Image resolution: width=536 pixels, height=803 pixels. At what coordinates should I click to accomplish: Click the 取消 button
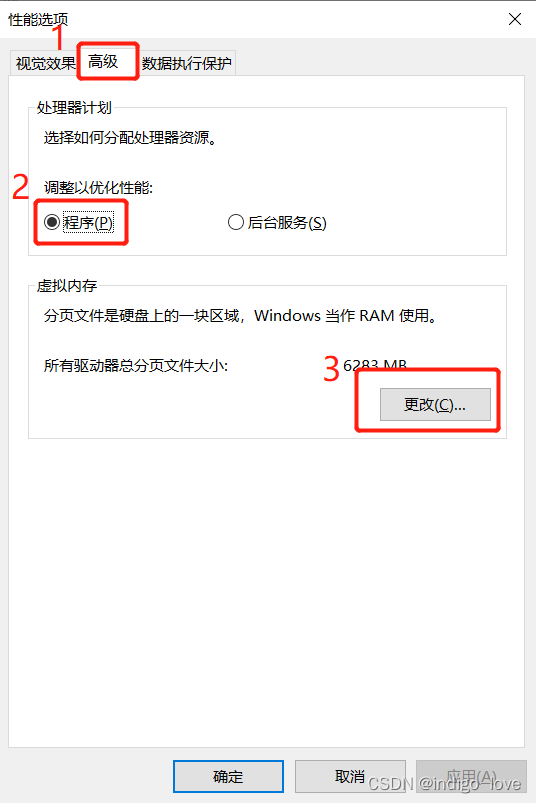350,776
